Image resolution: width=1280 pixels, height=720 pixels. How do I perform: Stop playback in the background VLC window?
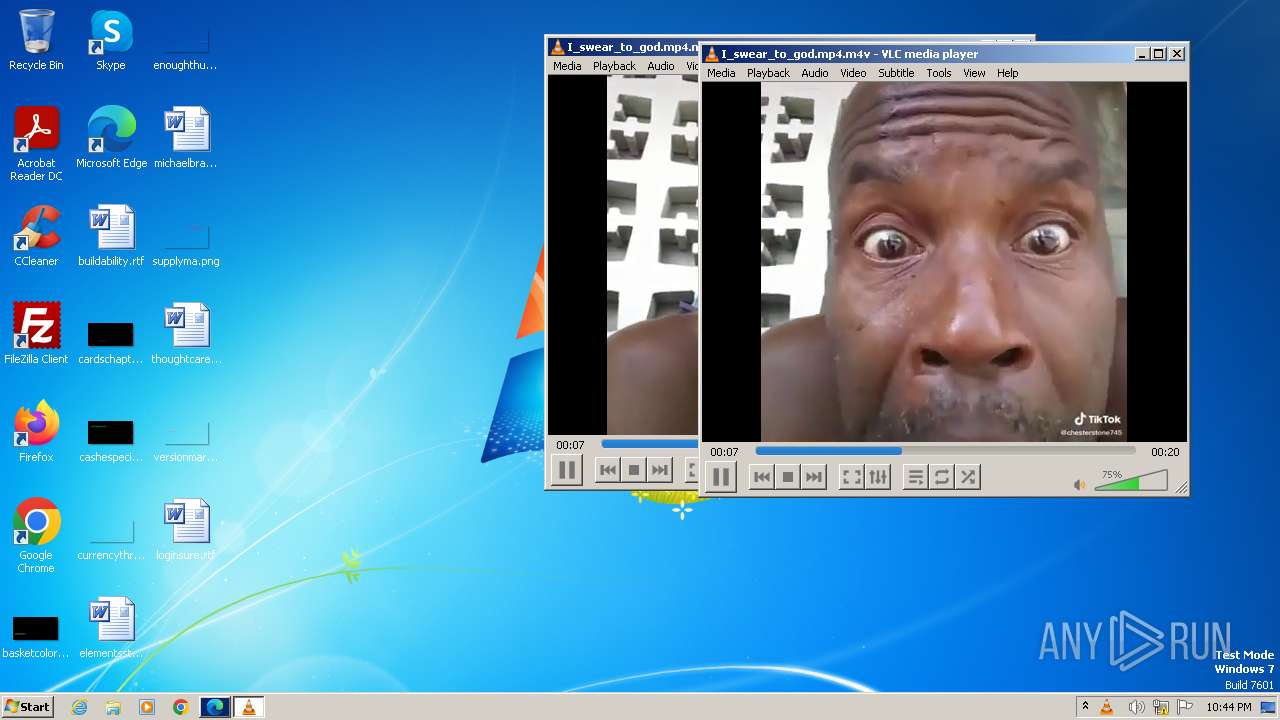pyautogui.click(x=634, y=470)
